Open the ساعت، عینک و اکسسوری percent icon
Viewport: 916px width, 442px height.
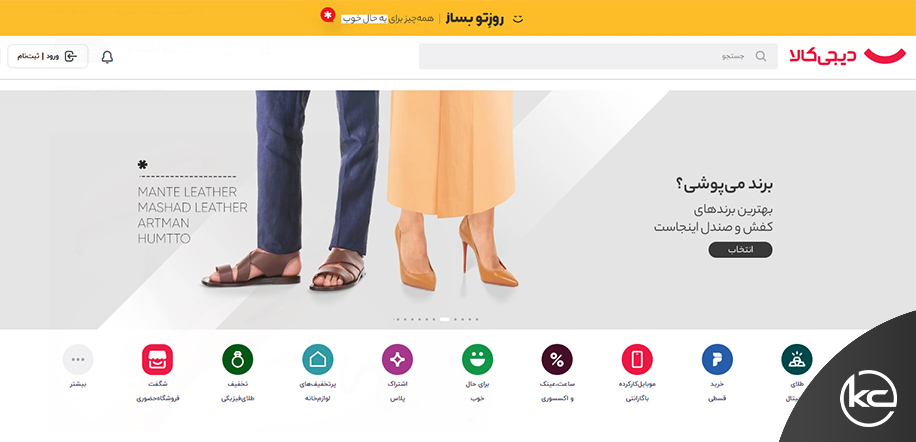click(557, 359)
